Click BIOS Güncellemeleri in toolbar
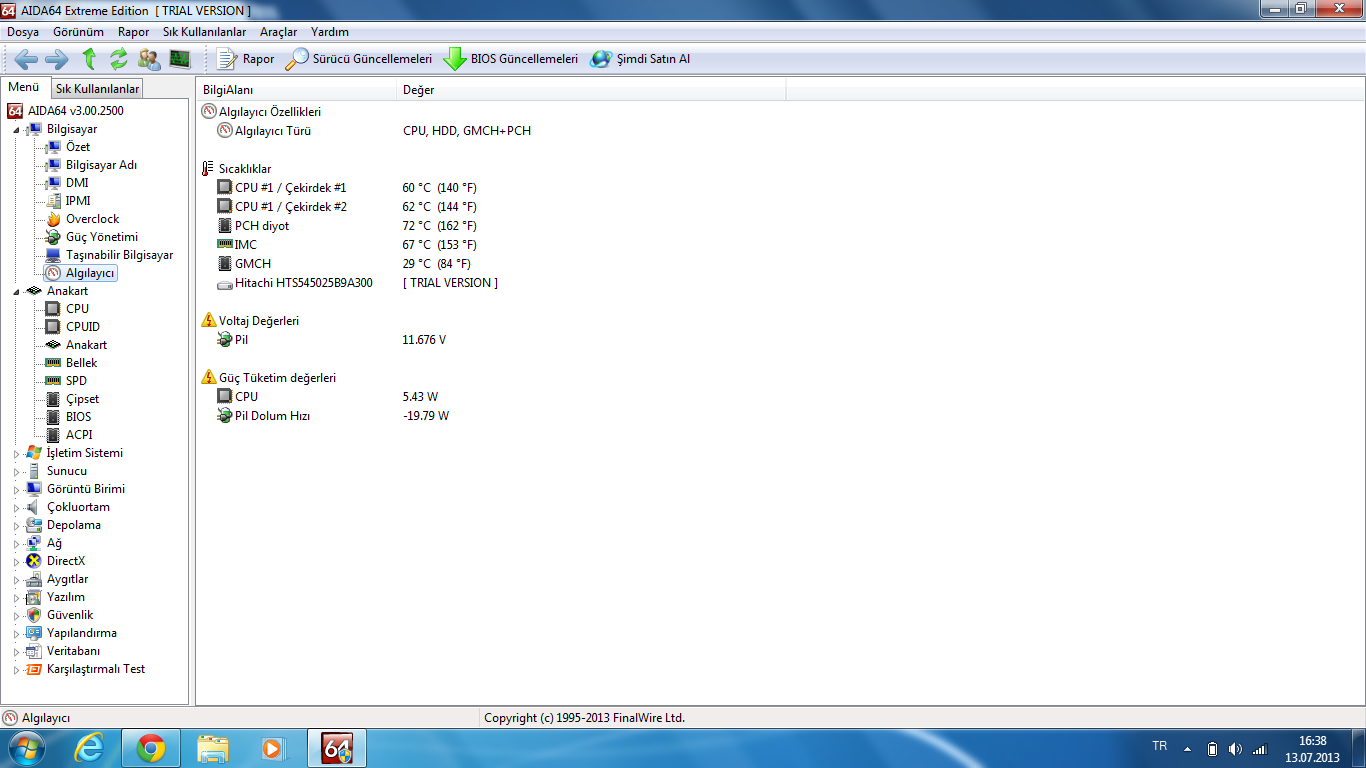This screenshot has width=1366, height=768. pos(511,59)
